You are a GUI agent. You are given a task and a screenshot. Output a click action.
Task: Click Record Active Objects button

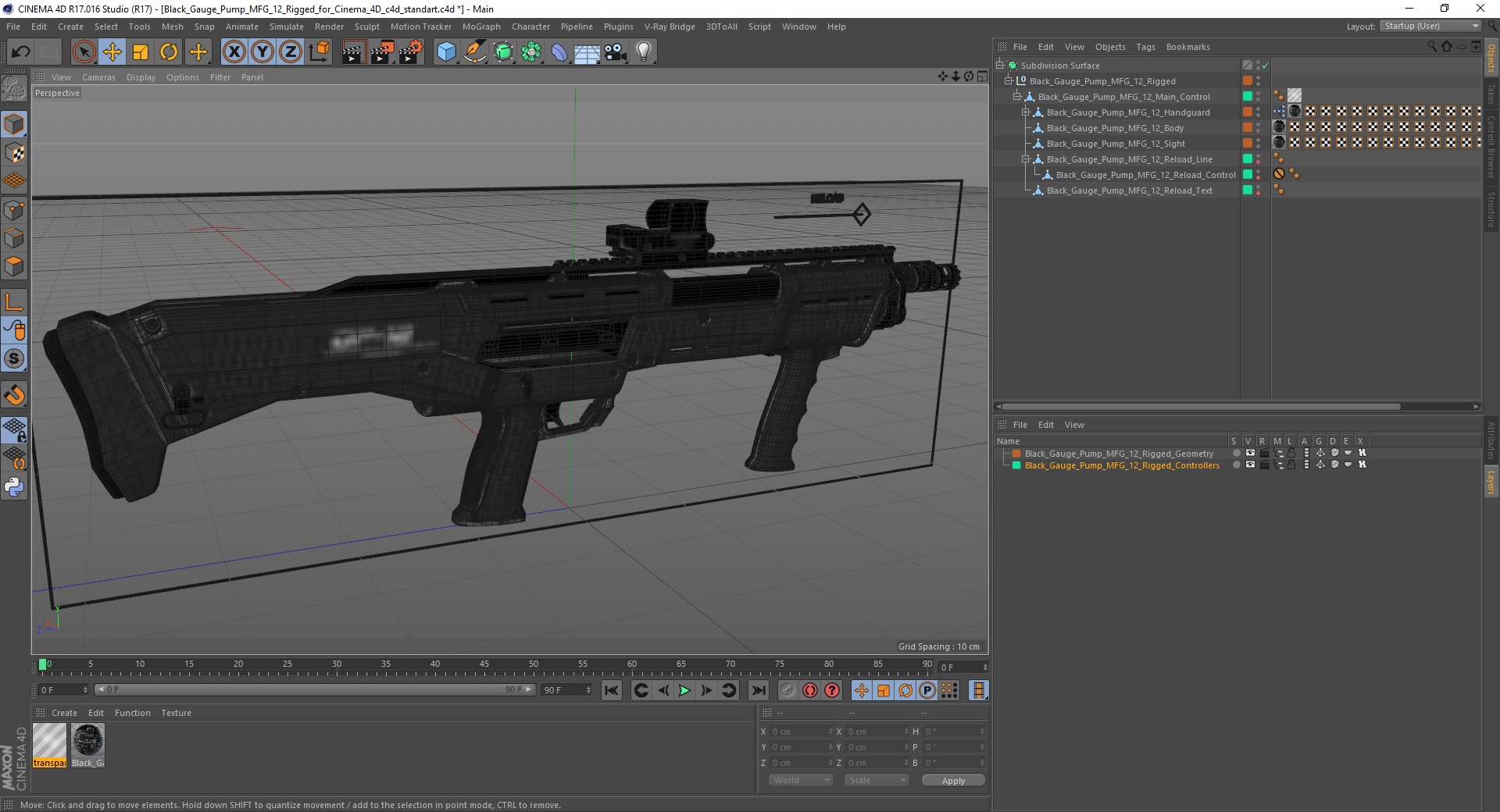click(x=788, y=690)
